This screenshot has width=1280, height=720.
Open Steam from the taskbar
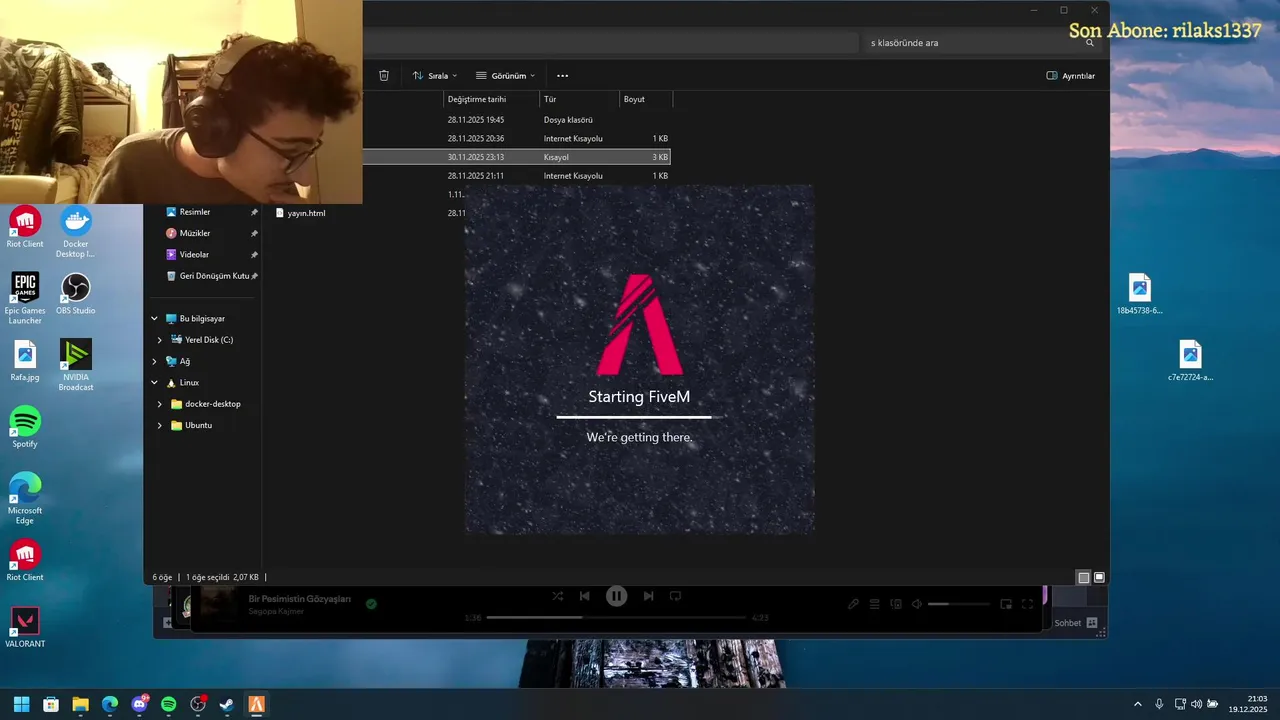(227, 704)
